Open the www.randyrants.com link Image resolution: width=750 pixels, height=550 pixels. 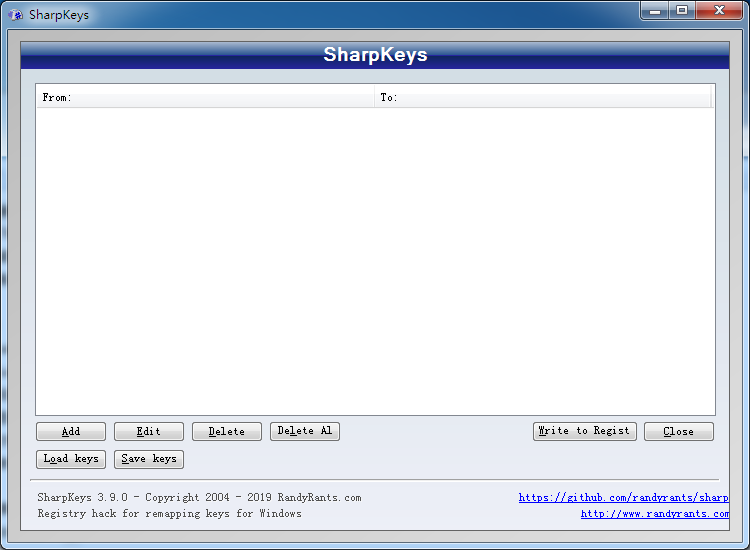(x=655, y=514)
